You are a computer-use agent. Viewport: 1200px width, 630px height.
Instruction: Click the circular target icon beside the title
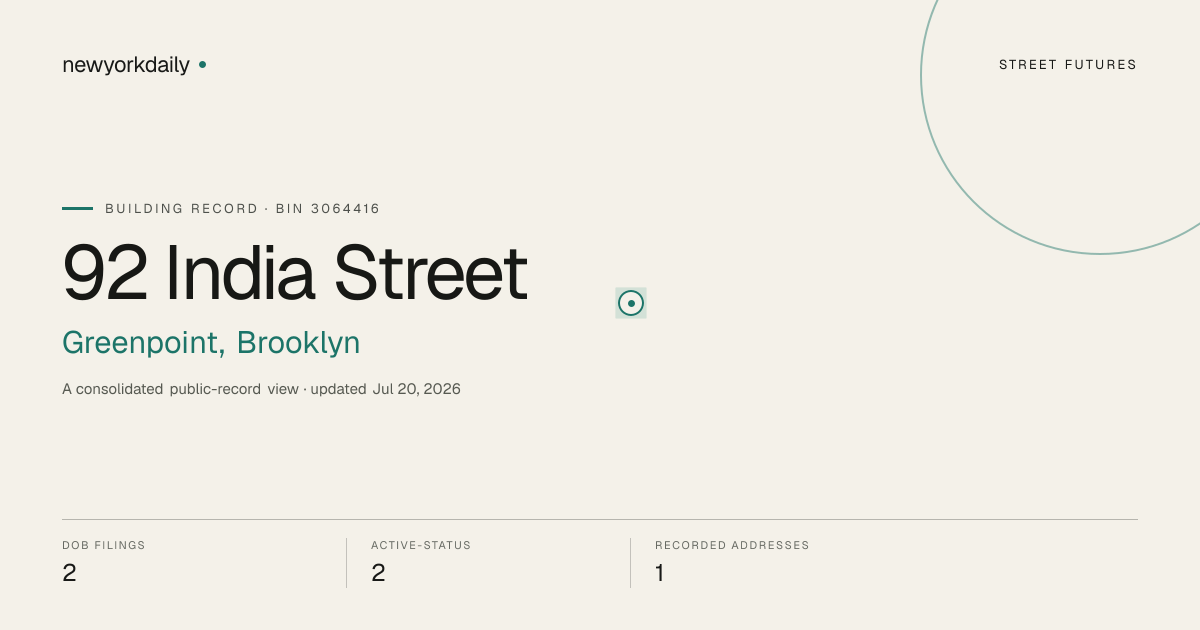631,303
